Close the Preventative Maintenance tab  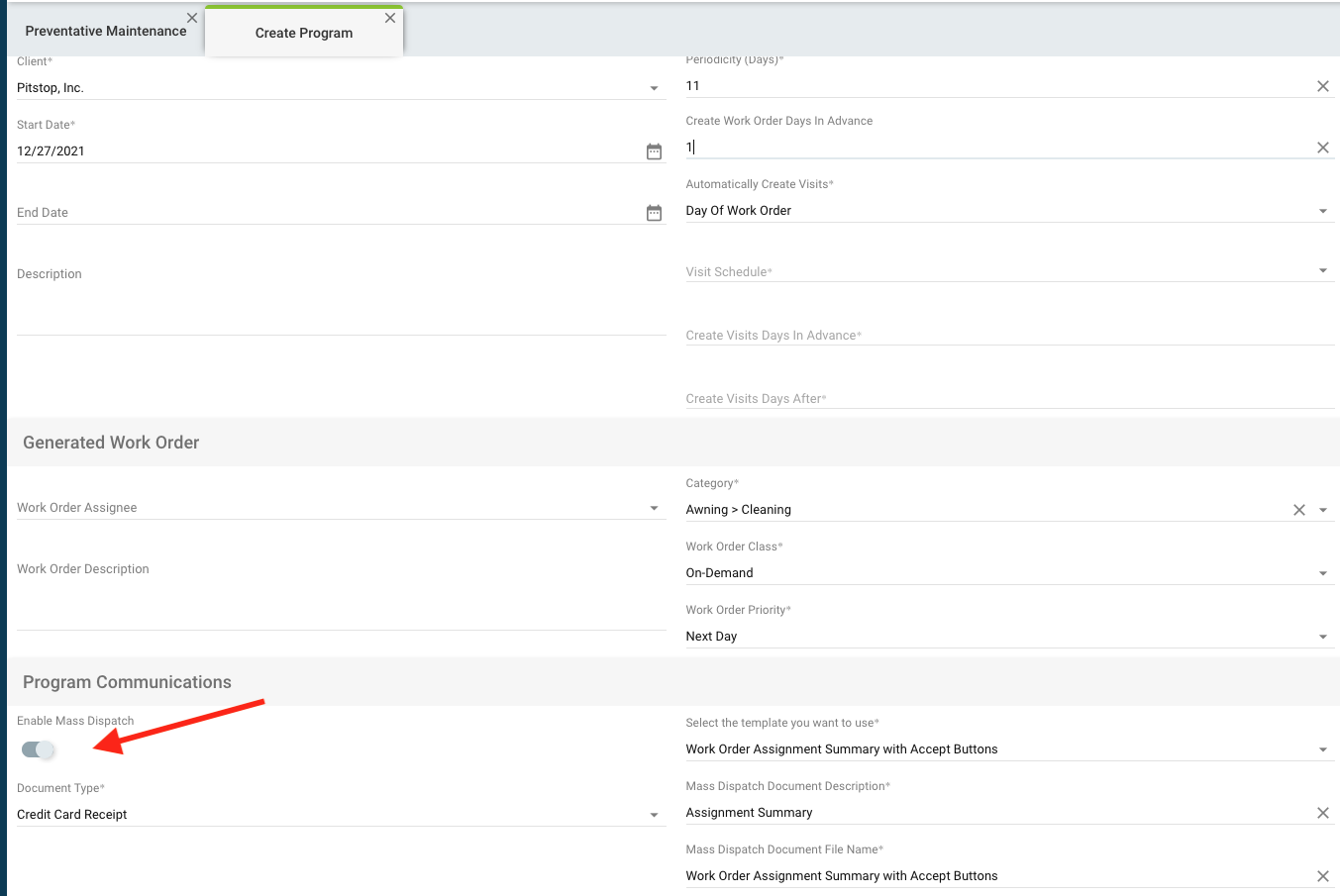point(192,18)
